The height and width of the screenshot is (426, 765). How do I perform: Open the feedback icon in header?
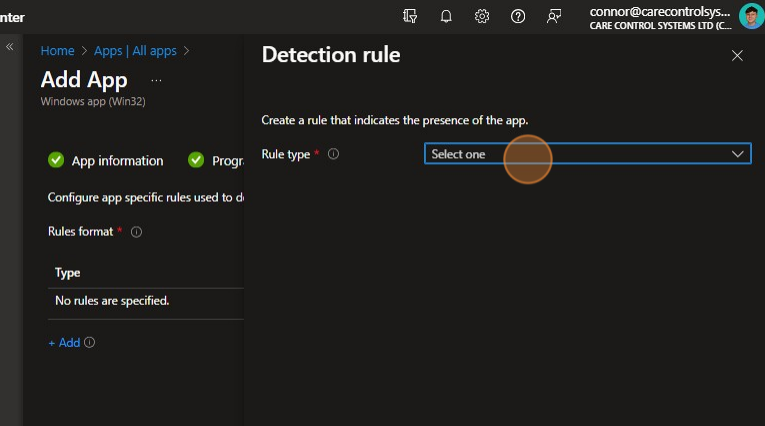coord(554,16)
